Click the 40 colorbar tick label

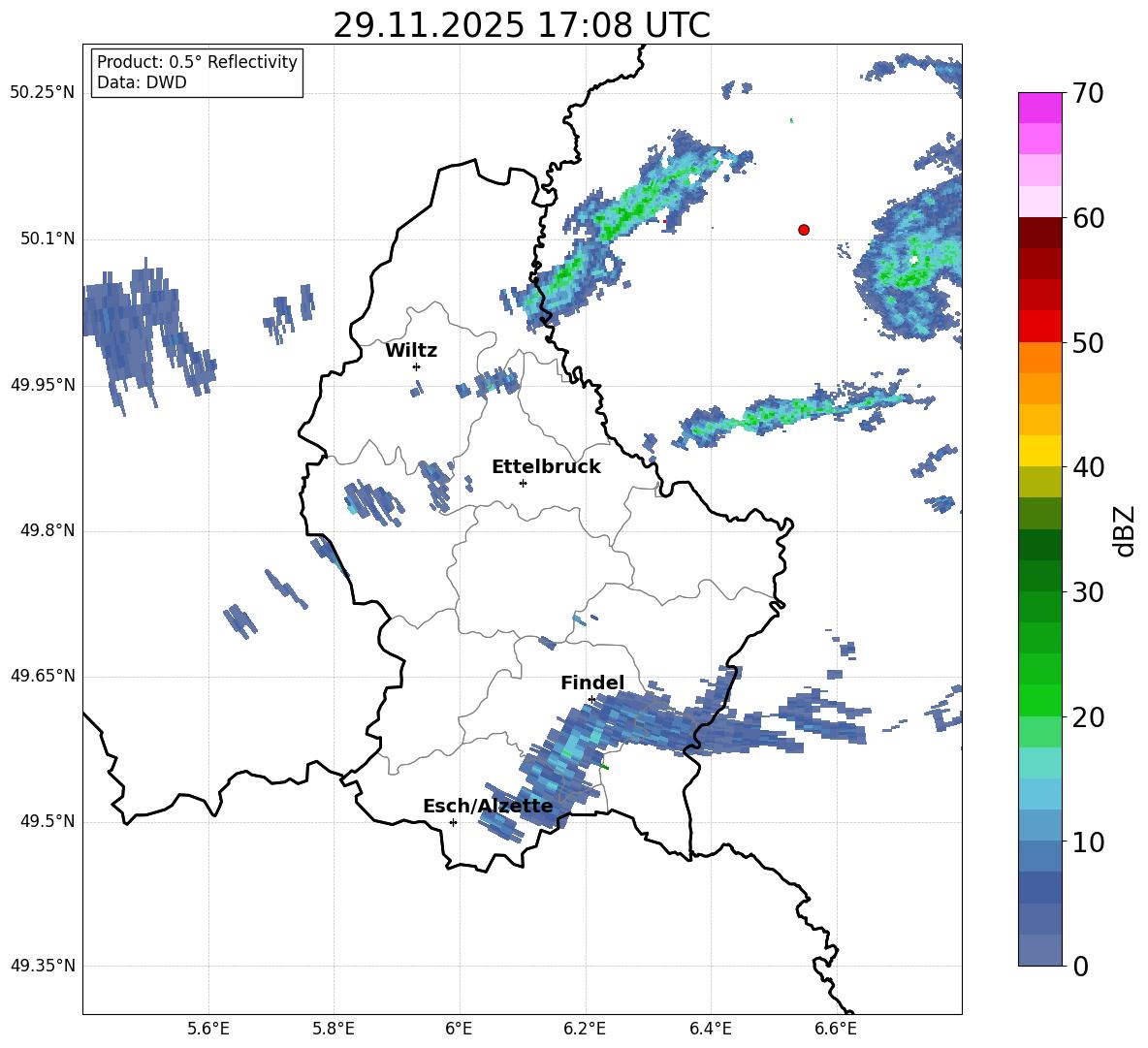(1088, 467)
